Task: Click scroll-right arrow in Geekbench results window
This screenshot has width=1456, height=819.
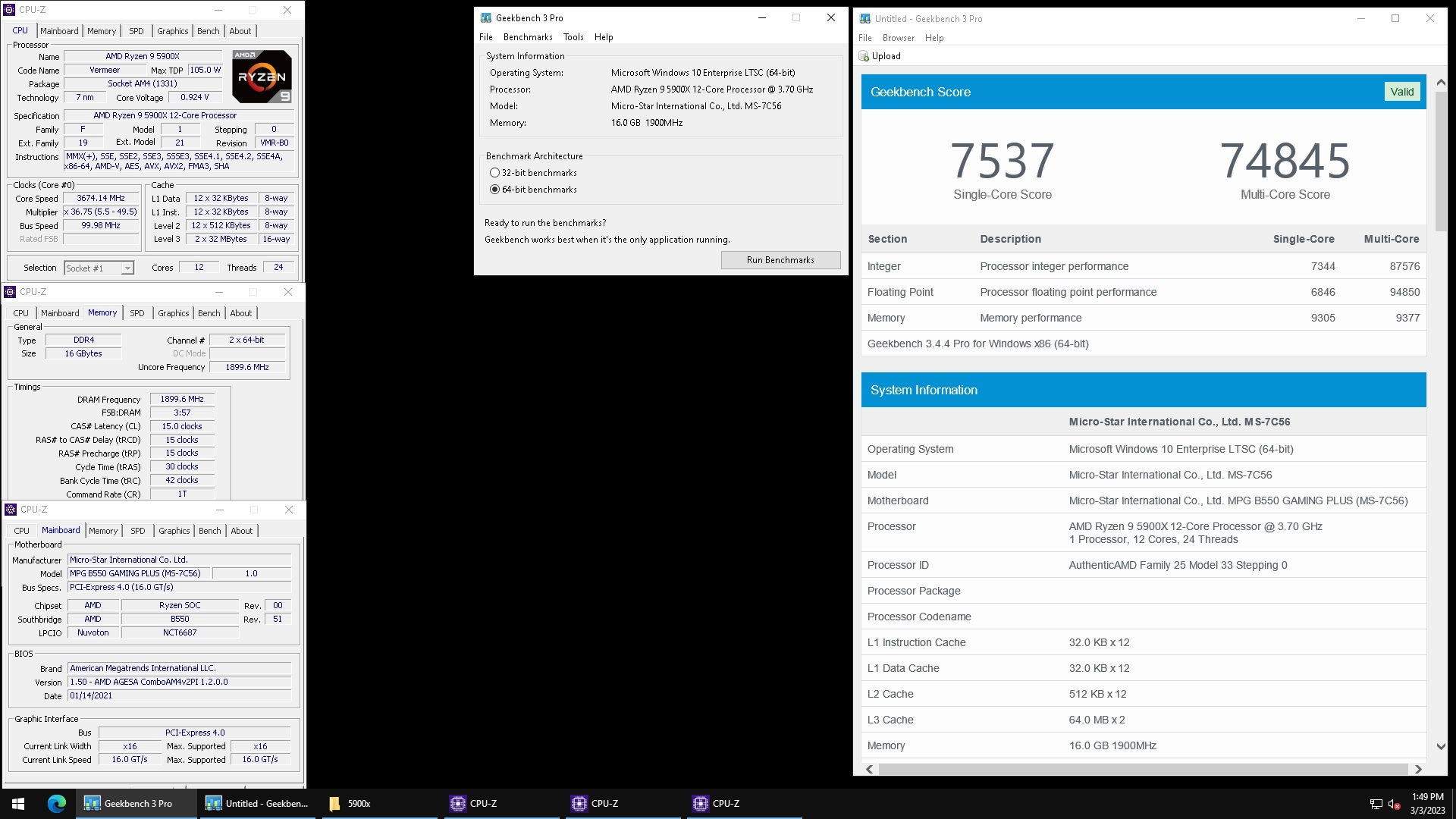Action: (1418, 769)
